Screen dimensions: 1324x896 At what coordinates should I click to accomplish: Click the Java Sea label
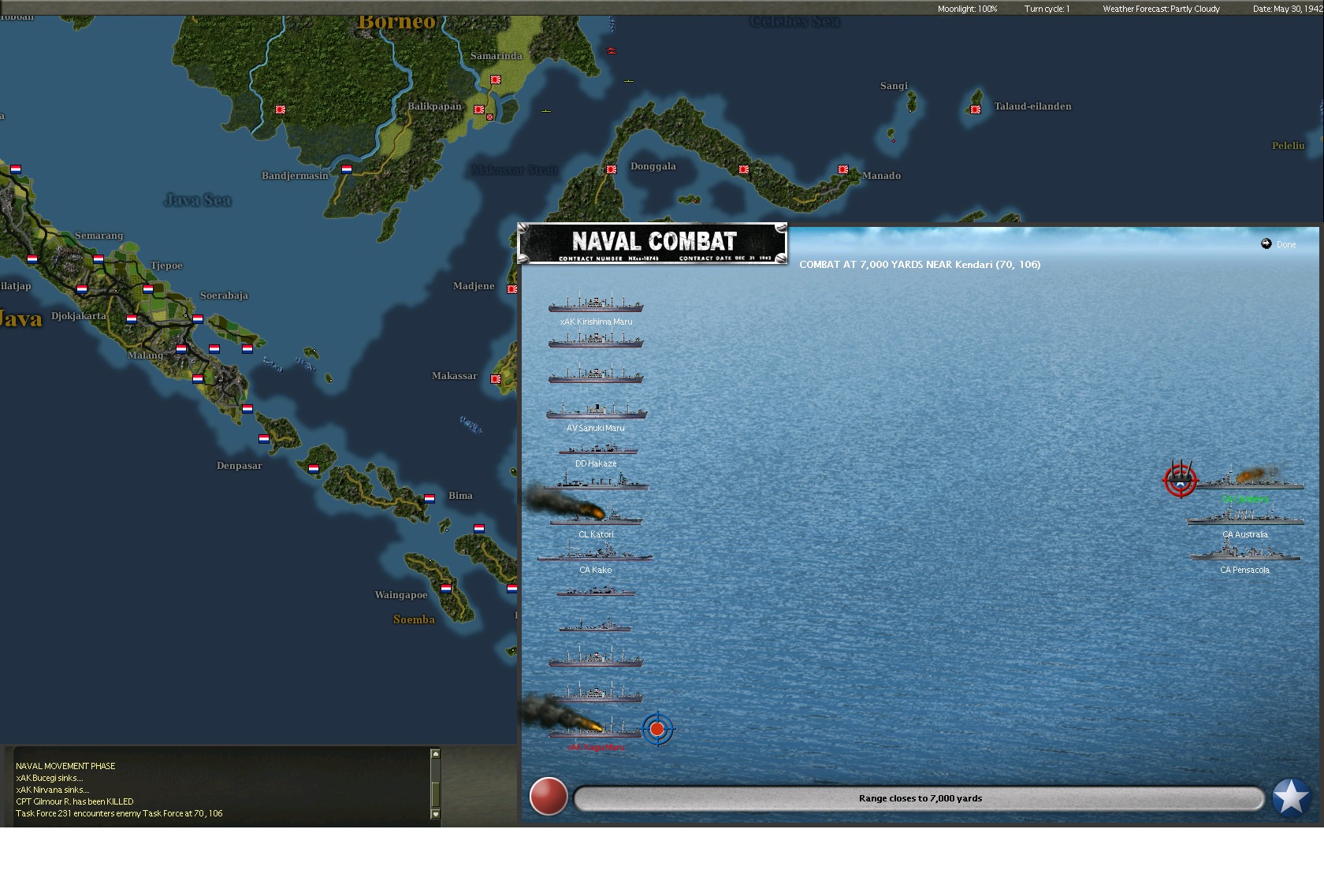point(197,200)
